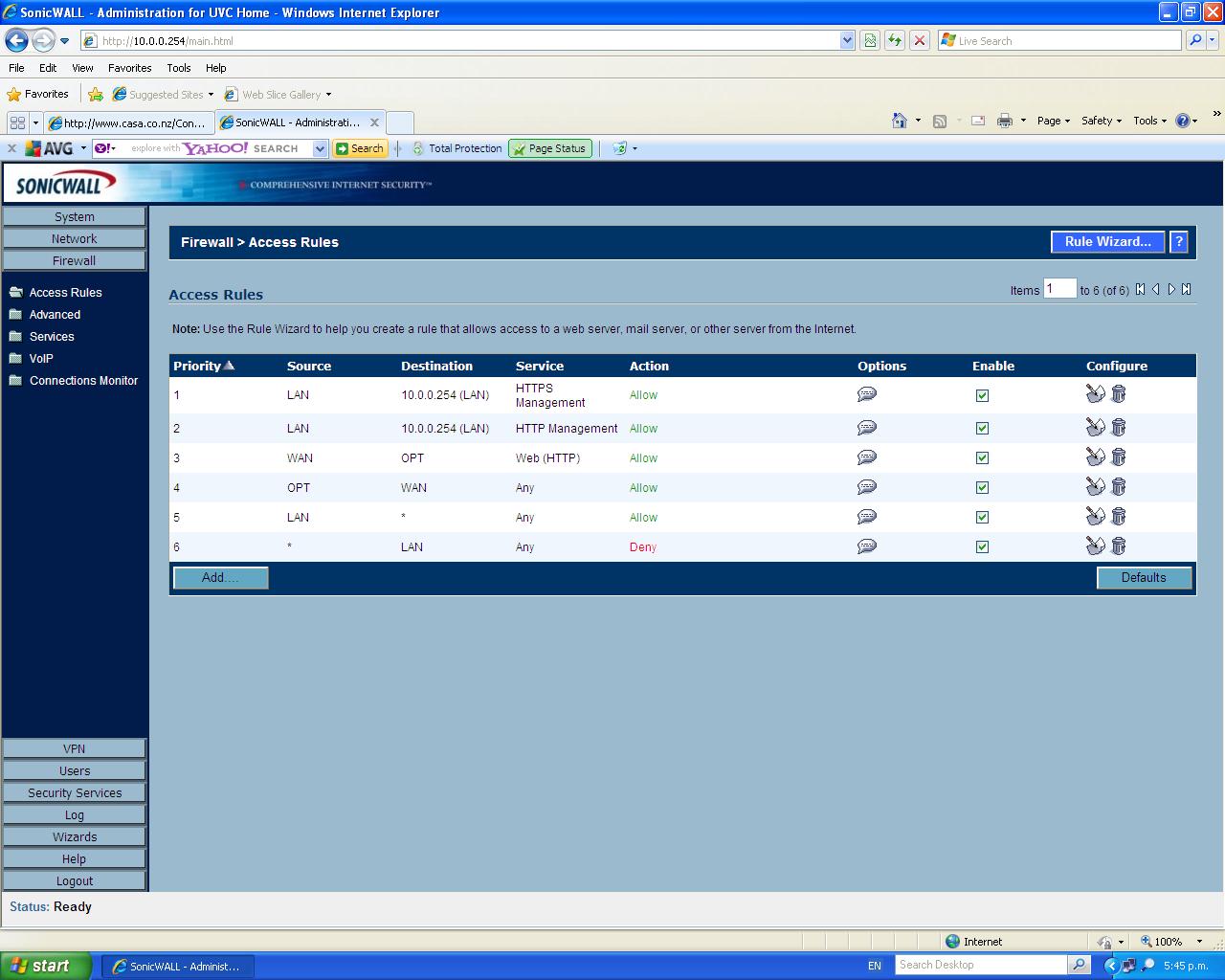Uncheck Enable for rule 5

pos(982,518)
